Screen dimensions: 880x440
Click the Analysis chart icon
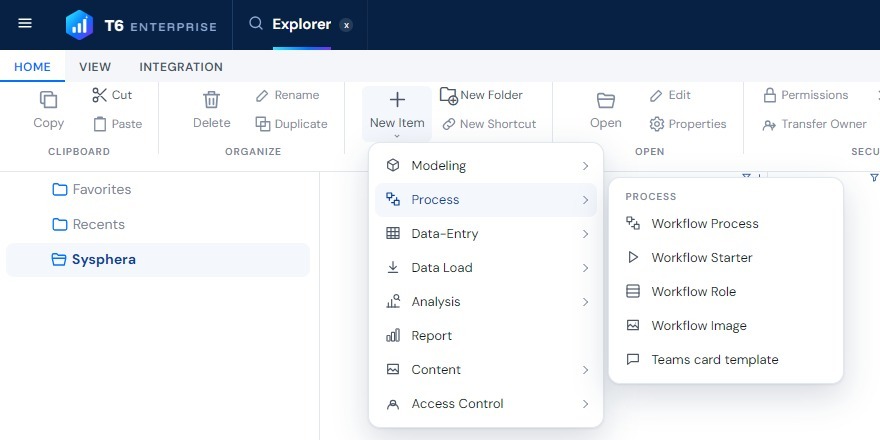tap(393, 301)
